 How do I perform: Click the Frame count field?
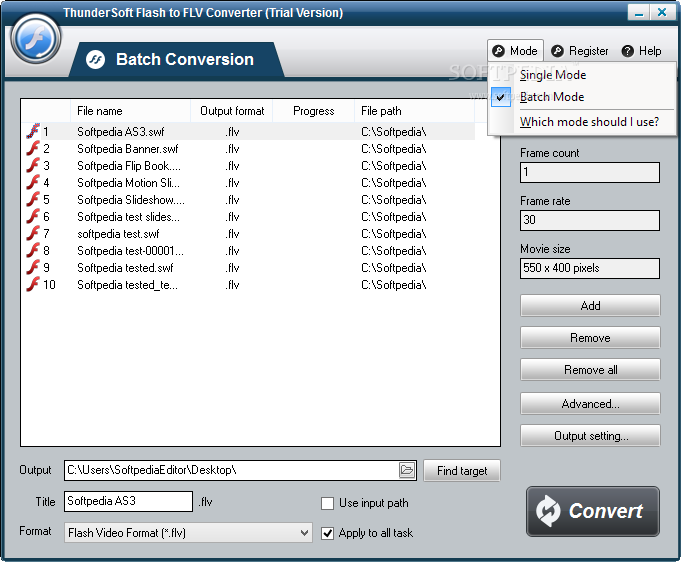pos(590,172)
